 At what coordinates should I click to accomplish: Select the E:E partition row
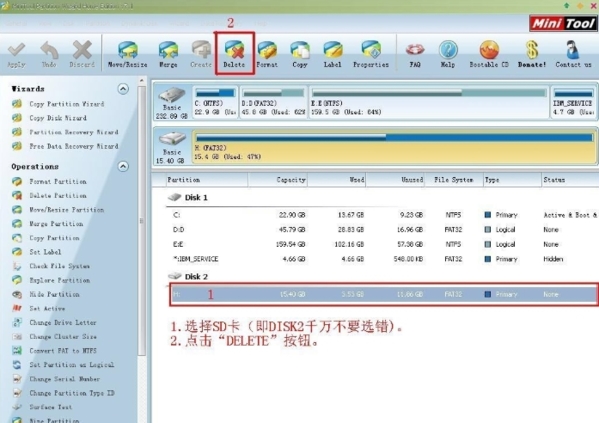pyautogui.click(x=384, y=244)
